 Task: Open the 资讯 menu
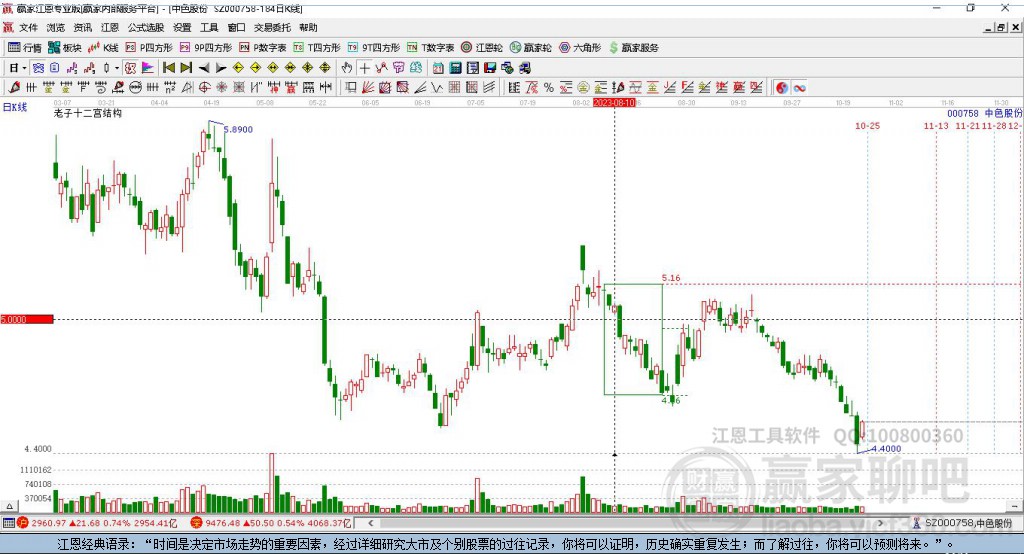[x=83, y=27]
